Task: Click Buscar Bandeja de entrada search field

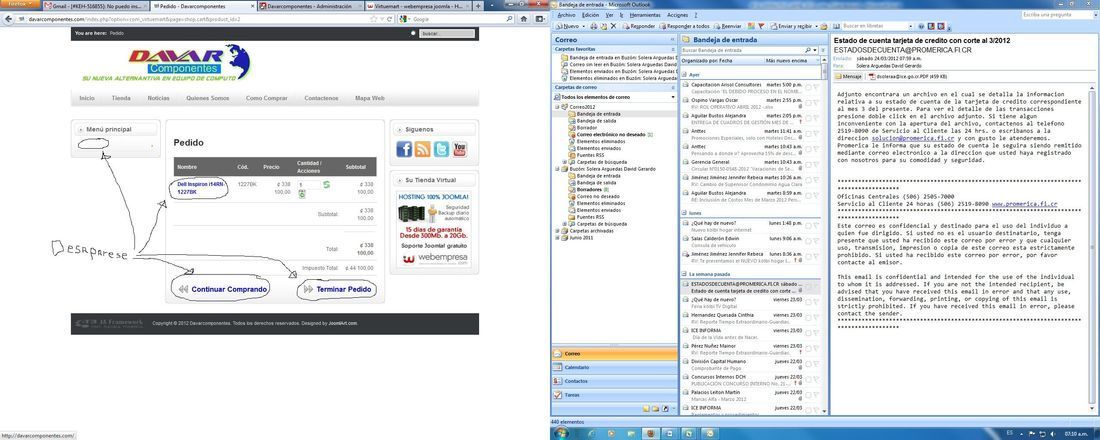Action: coord(742,51)
